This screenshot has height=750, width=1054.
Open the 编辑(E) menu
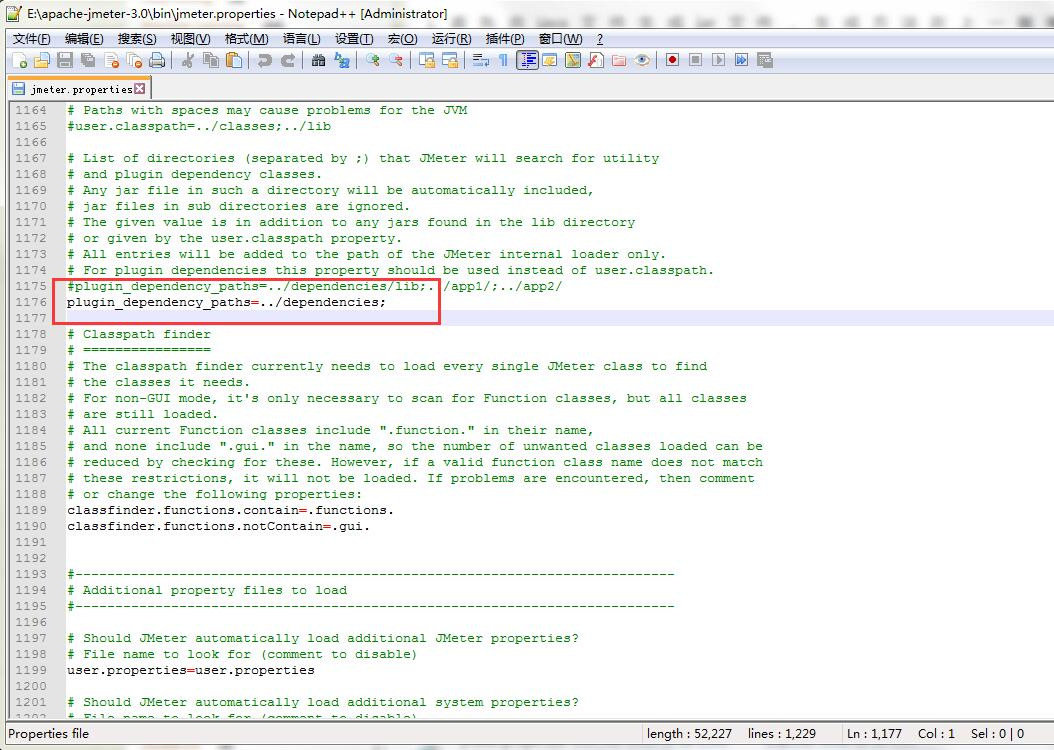pyautogui.click(x=84, y=39)
